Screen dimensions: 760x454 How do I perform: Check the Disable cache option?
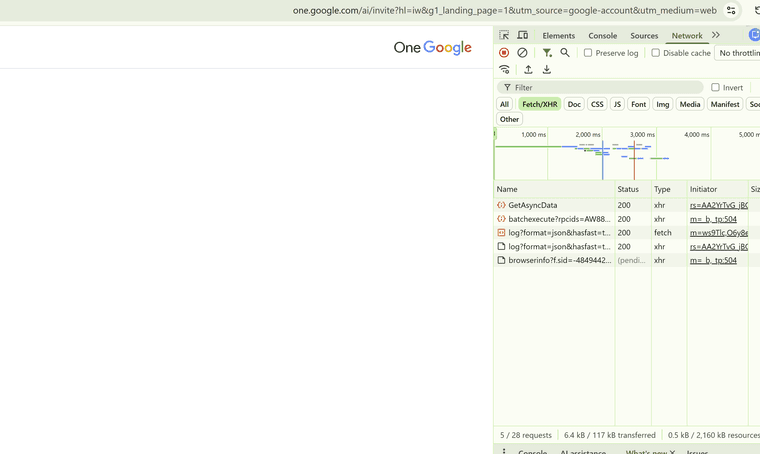656,53
